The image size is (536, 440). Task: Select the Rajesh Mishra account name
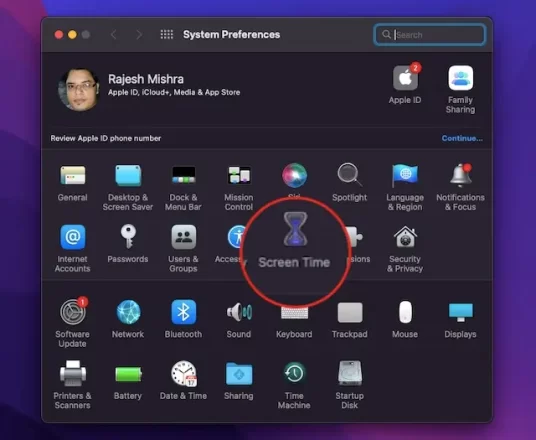[146, 79]
